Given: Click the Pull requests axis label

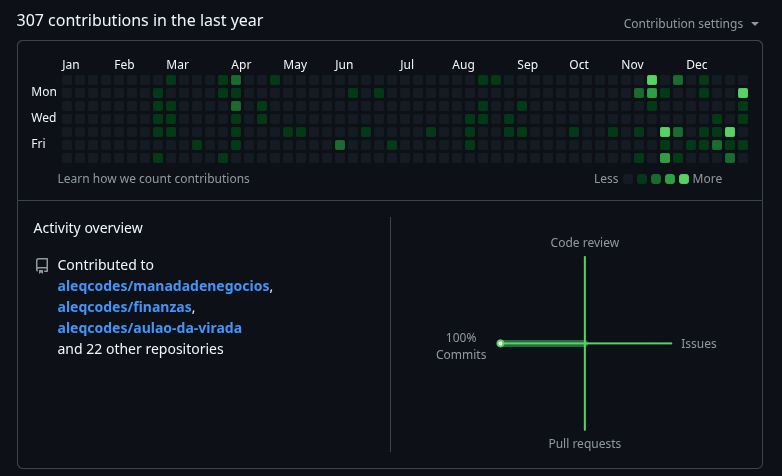Looking at the screenshot, I should pyautogui.click(x=584, y=444).
